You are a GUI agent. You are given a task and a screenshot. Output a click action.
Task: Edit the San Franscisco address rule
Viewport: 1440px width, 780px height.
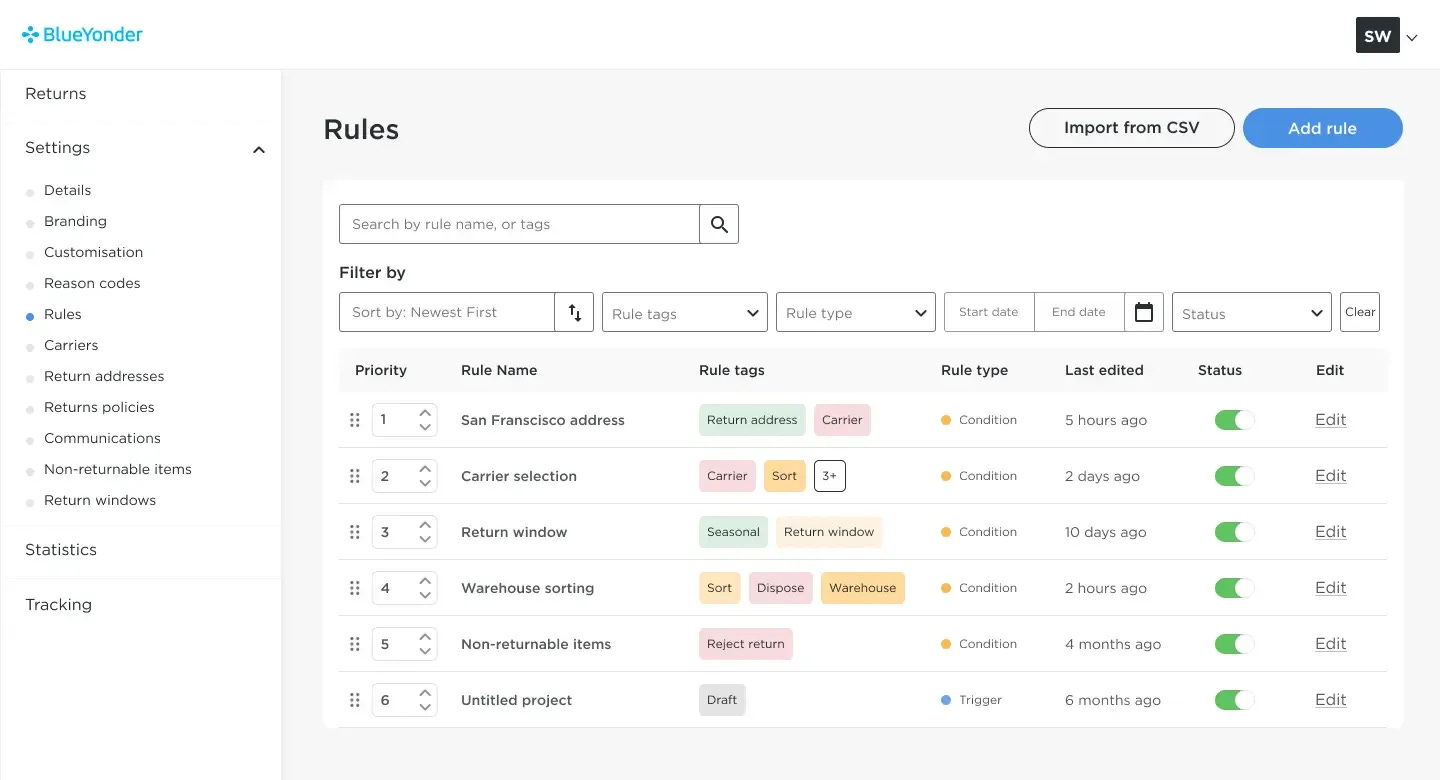coord(1331,420)
